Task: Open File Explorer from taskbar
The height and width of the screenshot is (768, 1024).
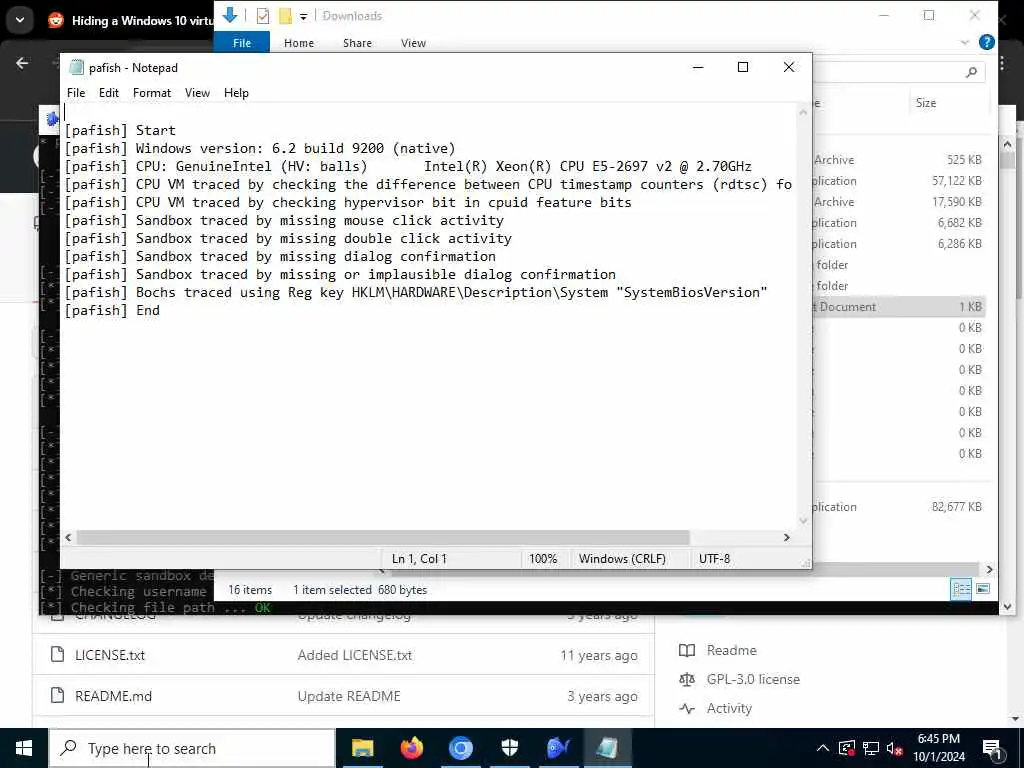Action: pyautogui.click(x=362, y=748)
